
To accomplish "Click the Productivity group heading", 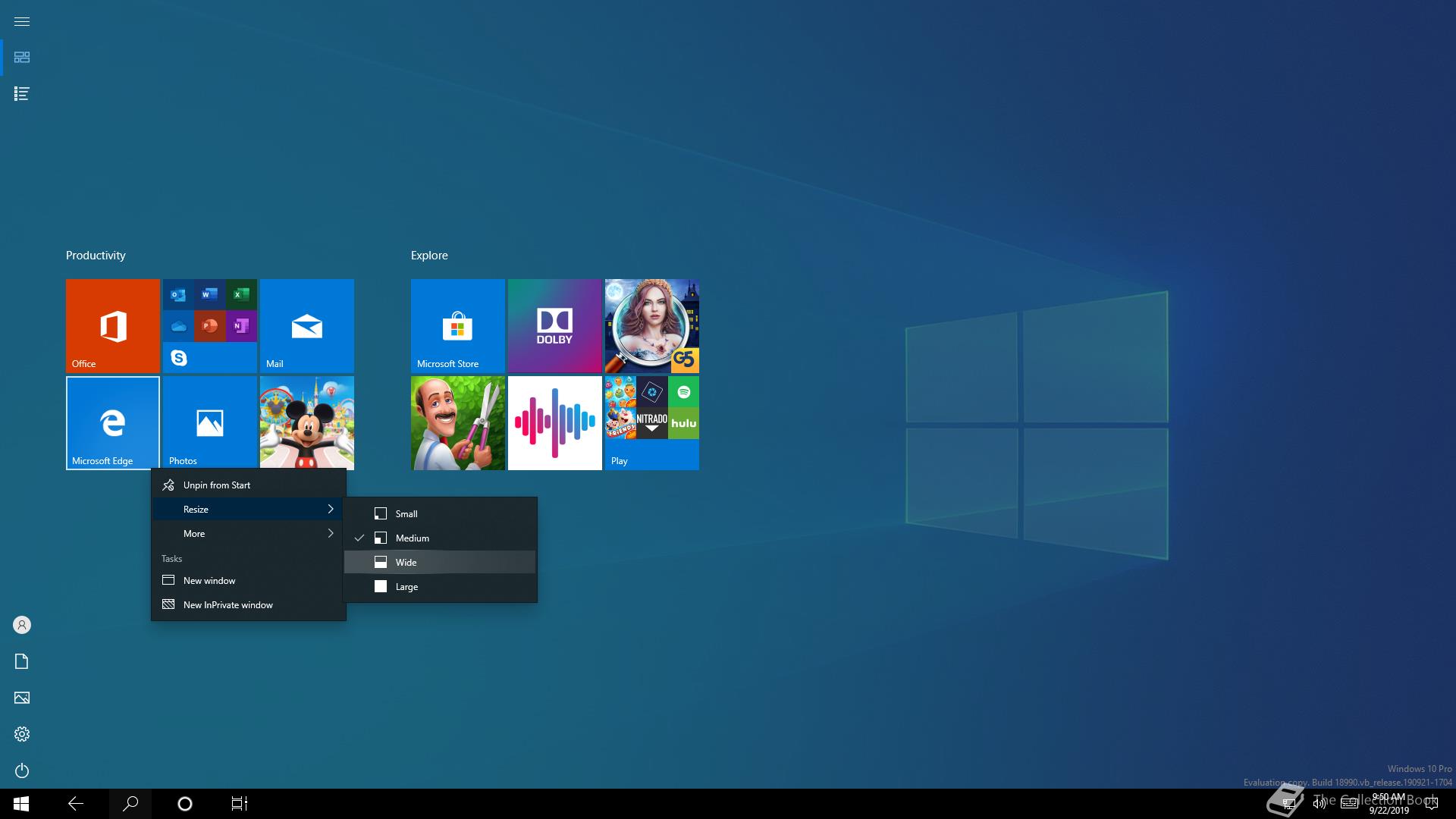I will tap(96, 256).
